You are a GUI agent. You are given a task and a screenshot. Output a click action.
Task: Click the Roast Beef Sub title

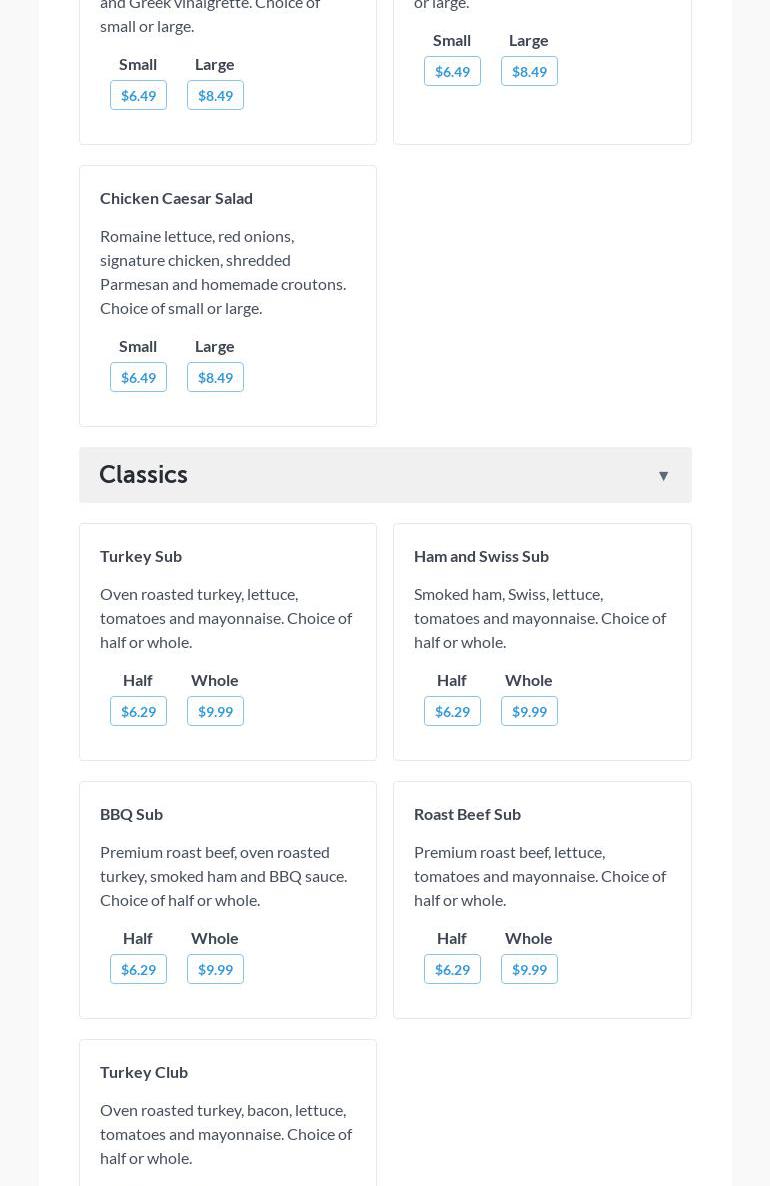467,814
